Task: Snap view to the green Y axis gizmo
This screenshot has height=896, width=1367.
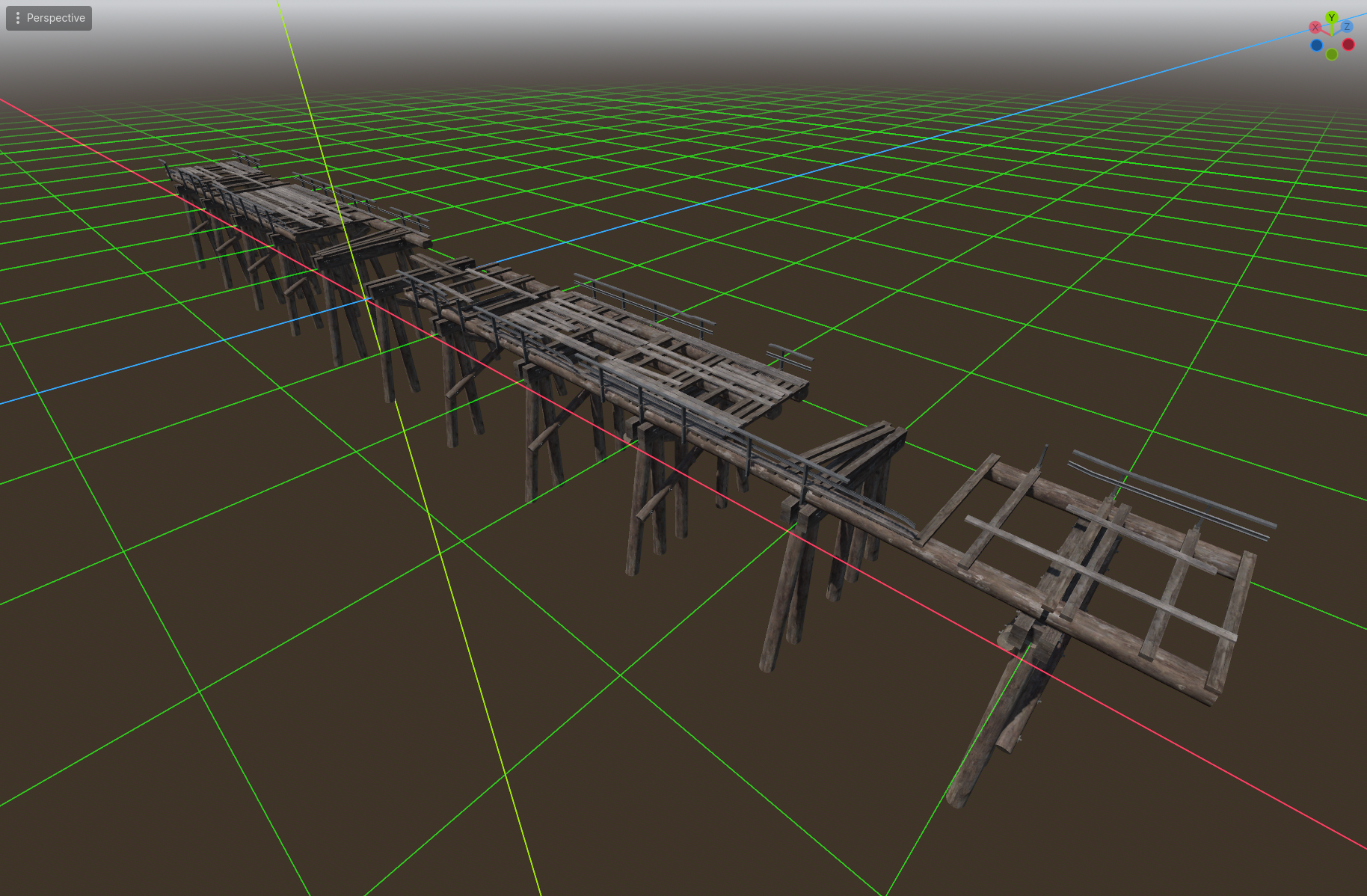Action: (1331, 17)
